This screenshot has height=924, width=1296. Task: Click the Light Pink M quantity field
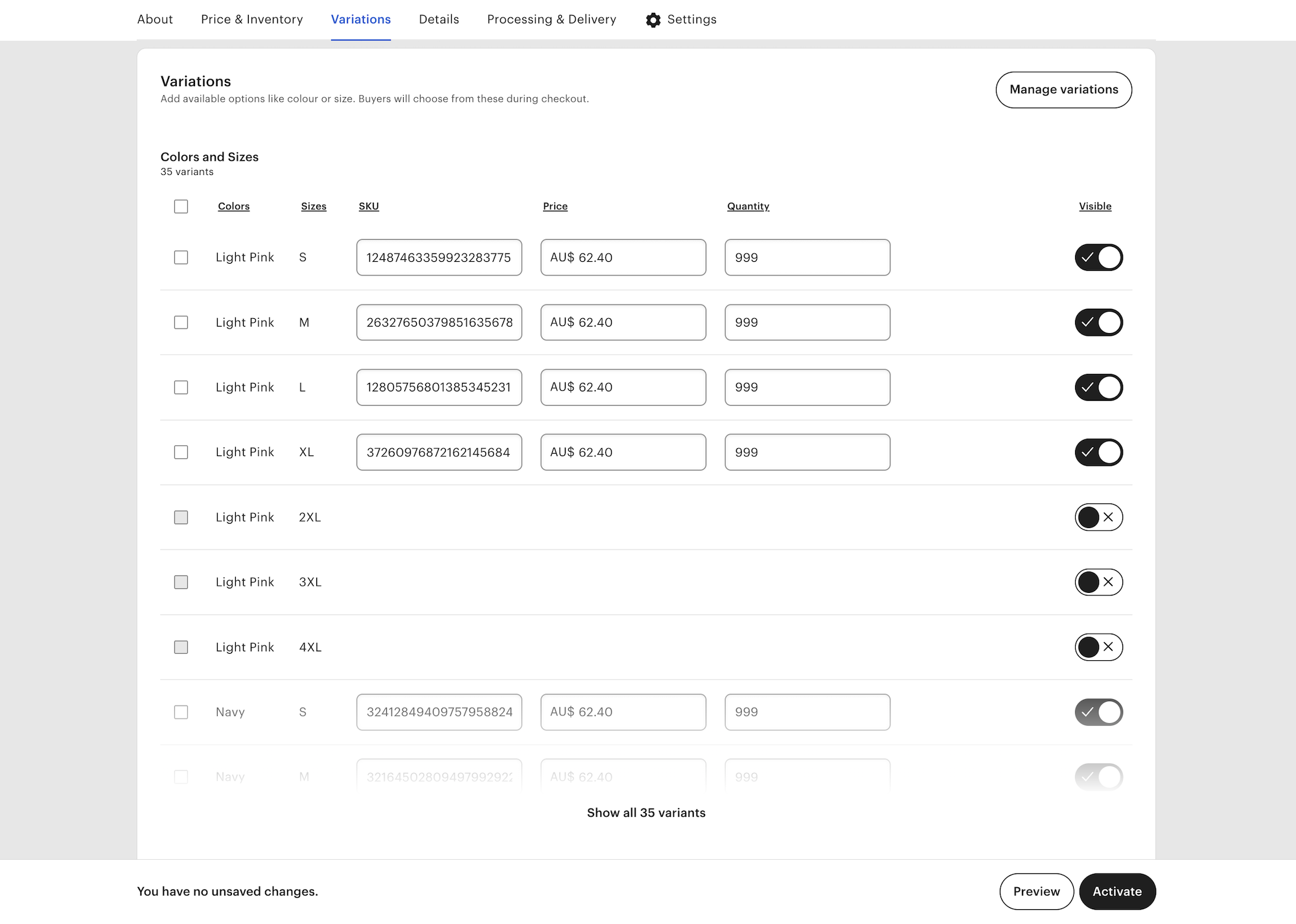(807, 322)
